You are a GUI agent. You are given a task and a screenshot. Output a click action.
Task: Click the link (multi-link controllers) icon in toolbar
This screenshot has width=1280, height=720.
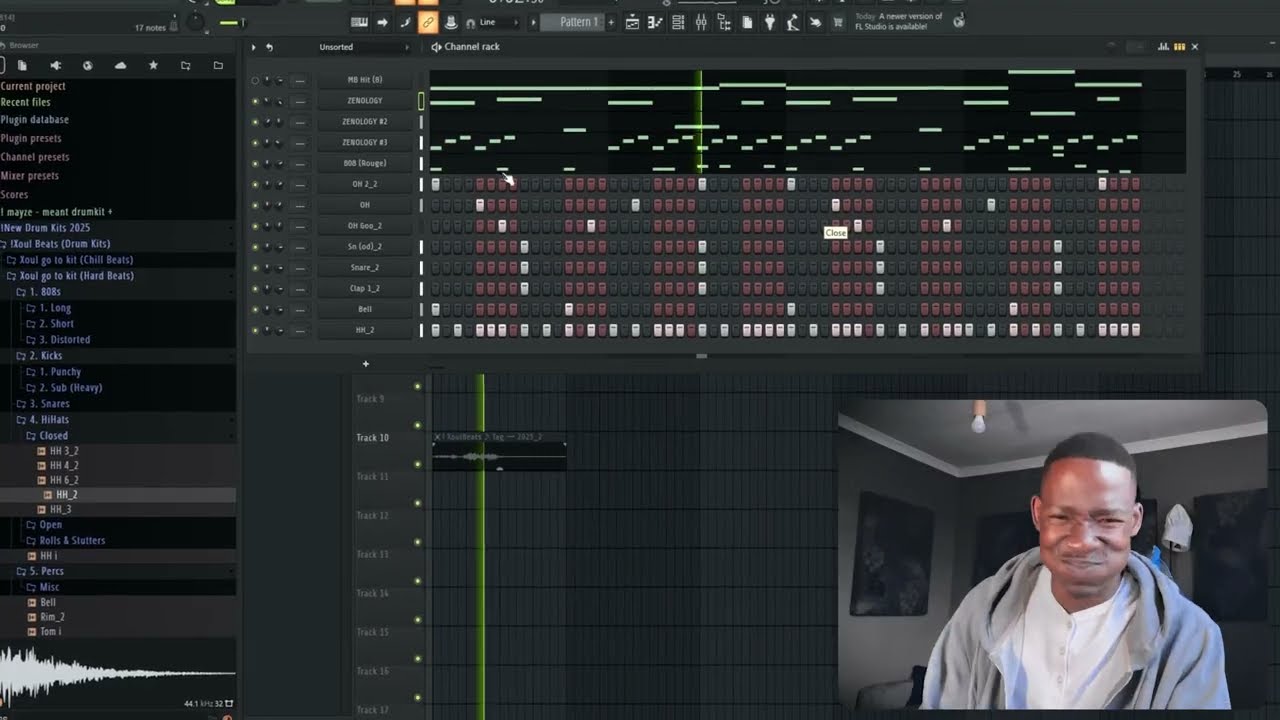coord(428,22)
